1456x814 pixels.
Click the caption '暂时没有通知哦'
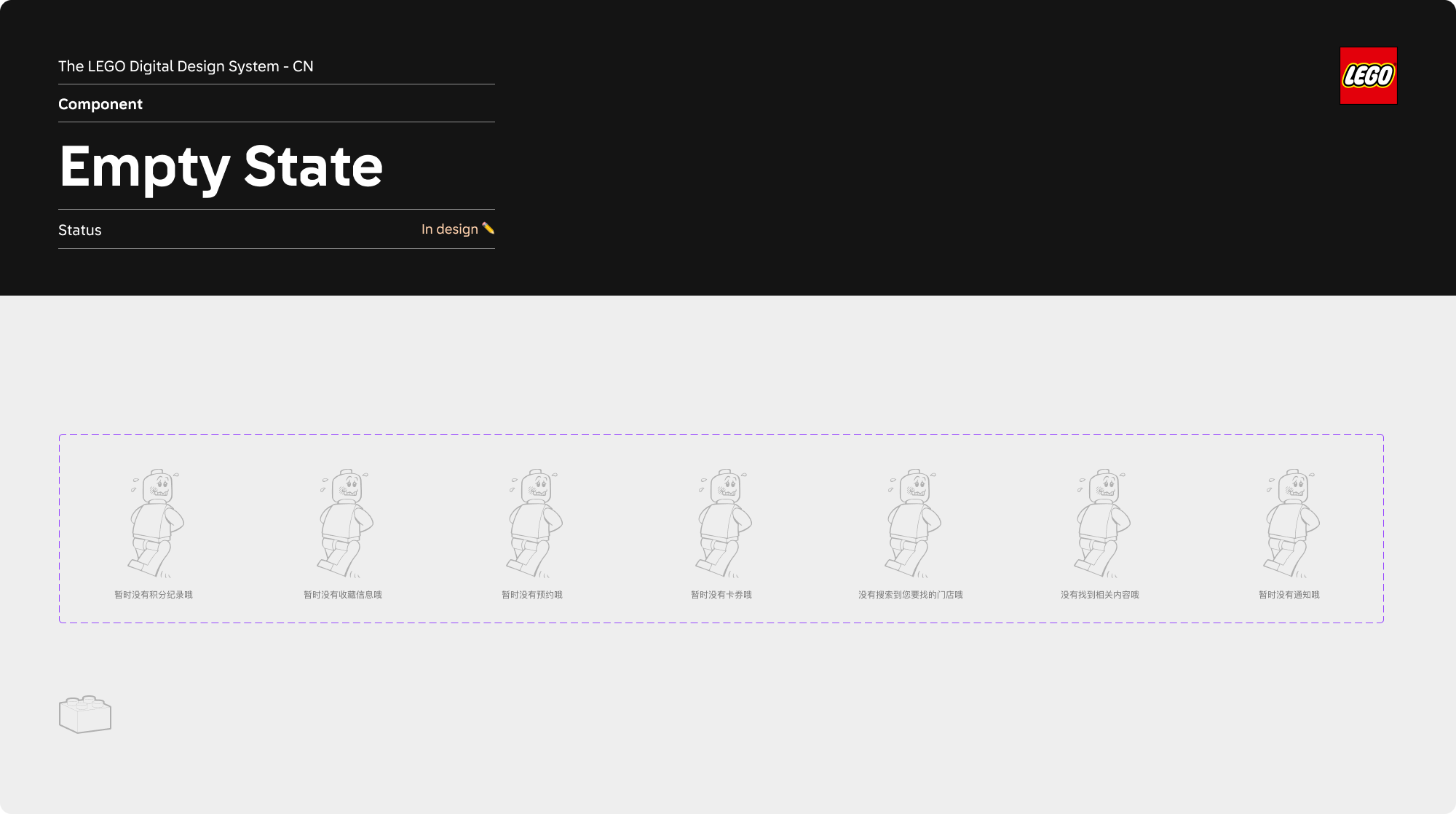coord(1289,595)
